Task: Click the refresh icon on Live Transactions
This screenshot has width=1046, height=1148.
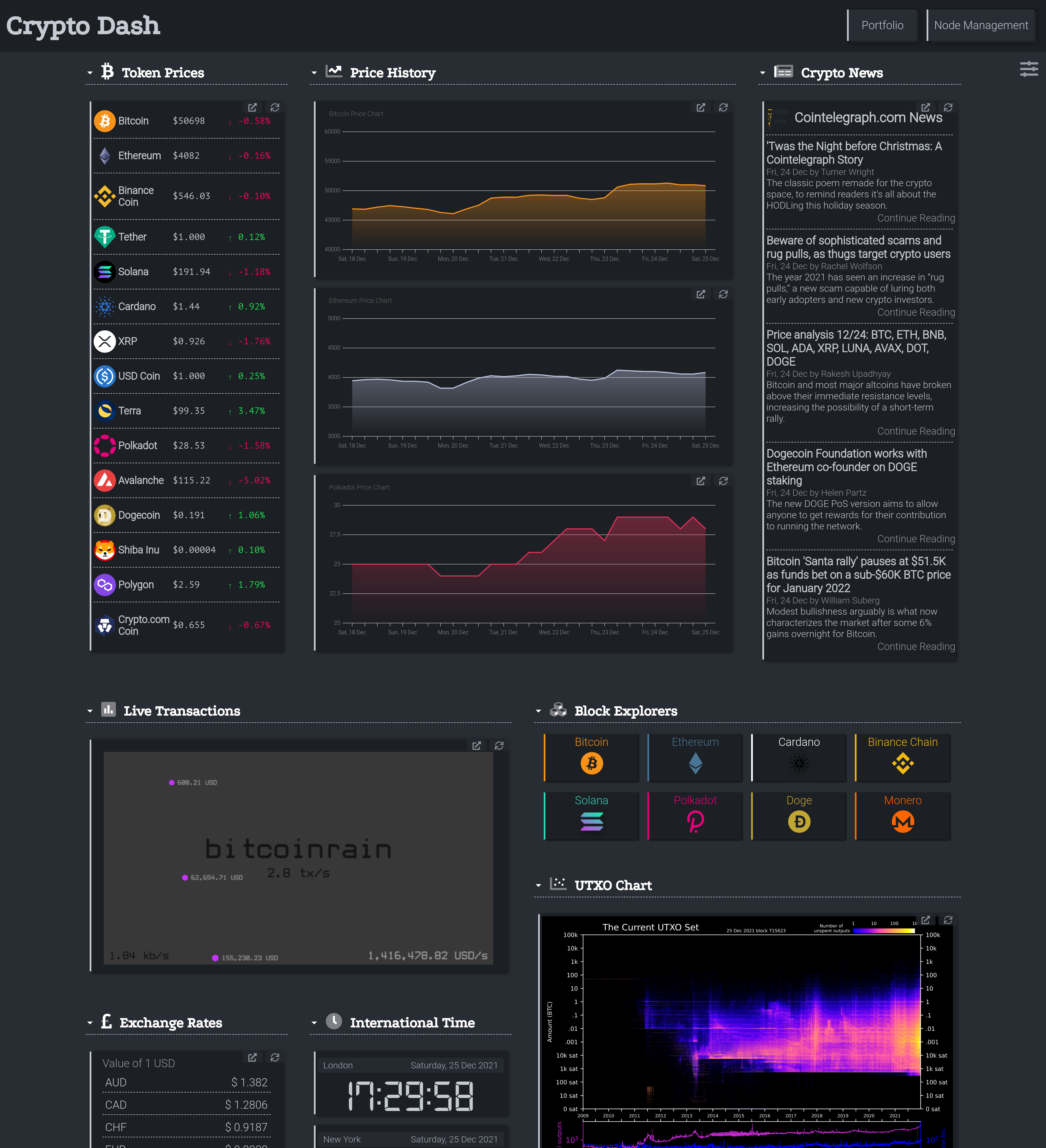Action: [499, 746]
